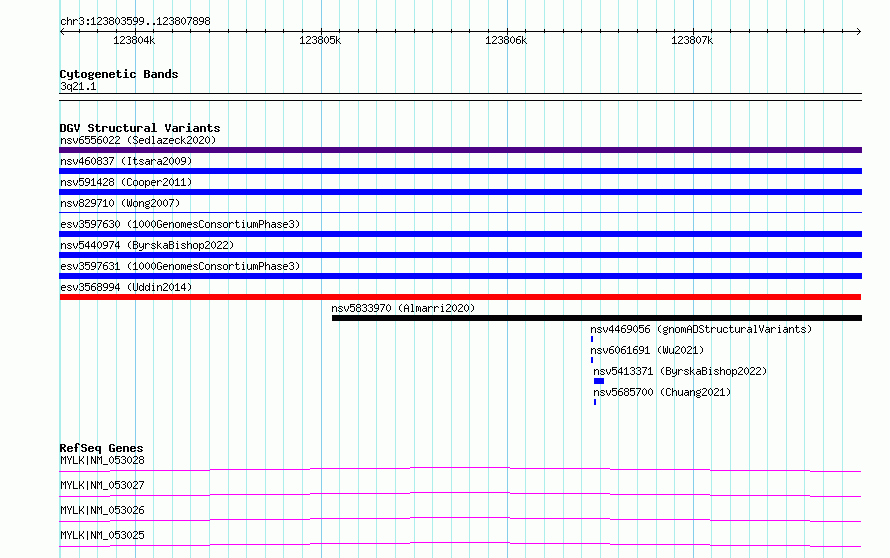Open the nsv460837 (Itsara2009) label
This screenshot has width=890, height=558.
tap(126, 161)
